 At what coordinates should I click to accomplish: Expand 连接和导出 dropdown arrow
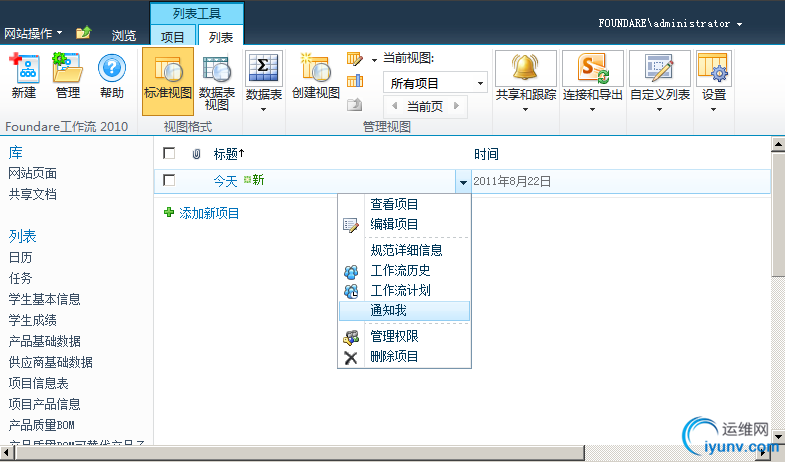click(x=592, y=109)
